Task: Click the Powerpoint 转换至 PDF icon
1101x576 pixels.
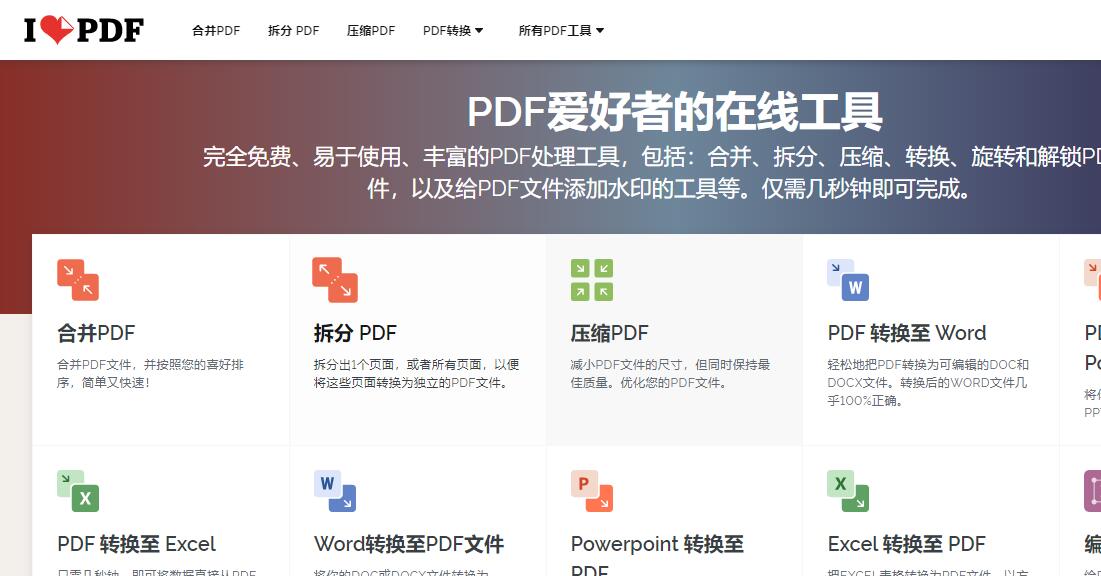Action: [x=592, y=491]
